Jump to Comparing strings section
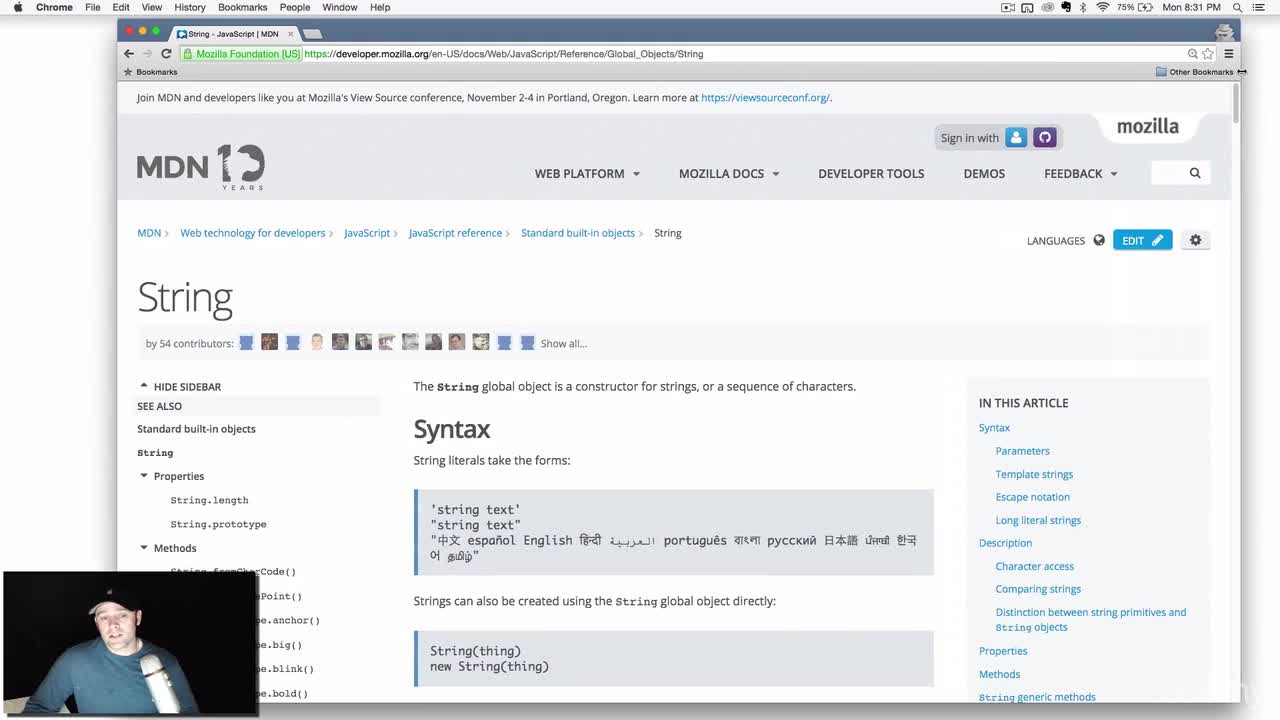The width and height of the screenshot is (1280, 720). click(x=1038, y=590)
